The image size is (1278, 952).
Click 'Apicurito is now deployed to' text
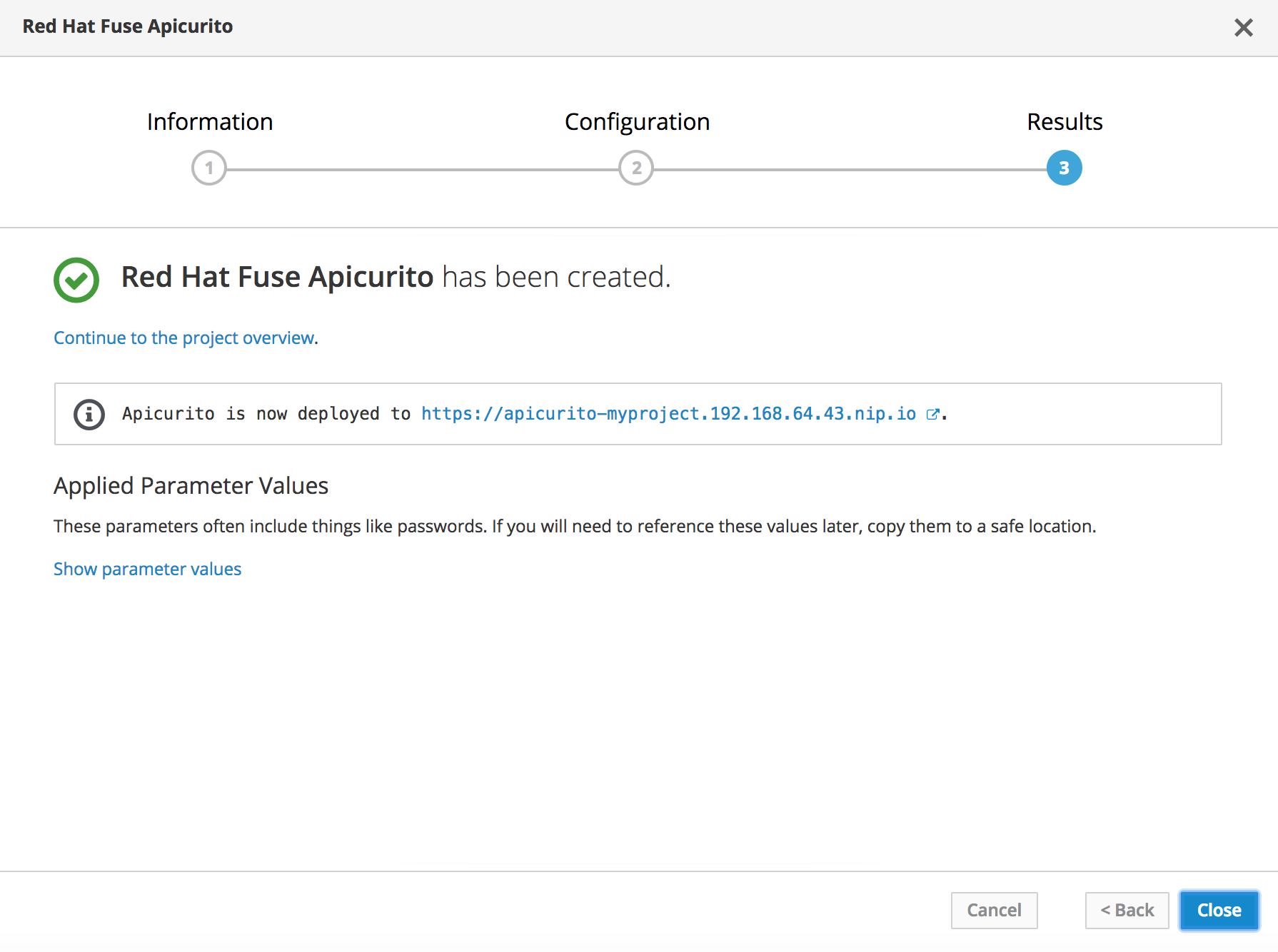point(266,414)
